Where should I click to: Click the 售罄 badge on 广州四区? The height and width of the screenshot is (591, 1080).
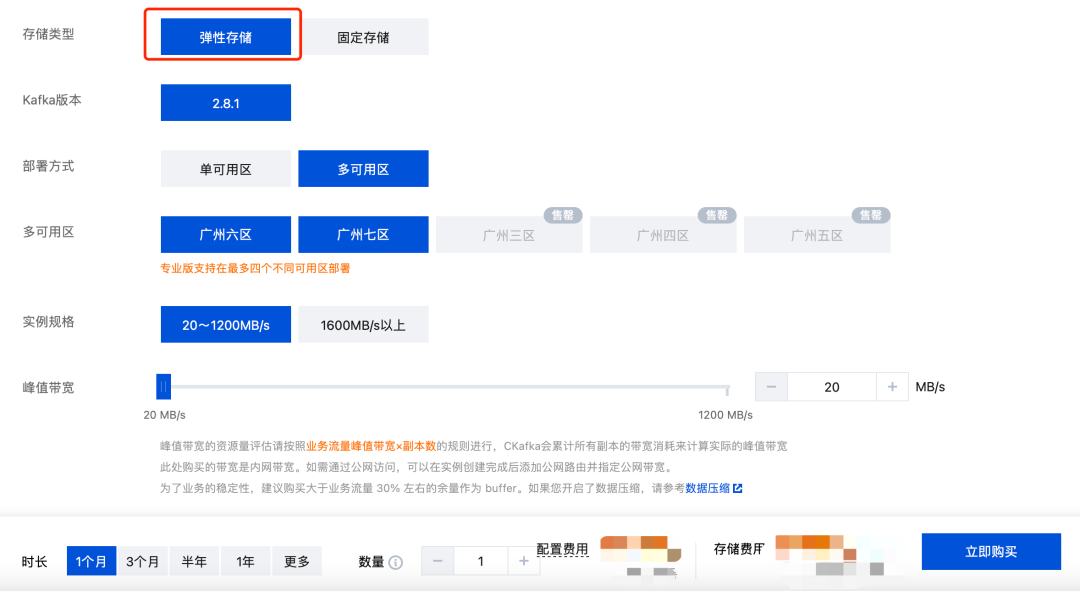[717, 215]
